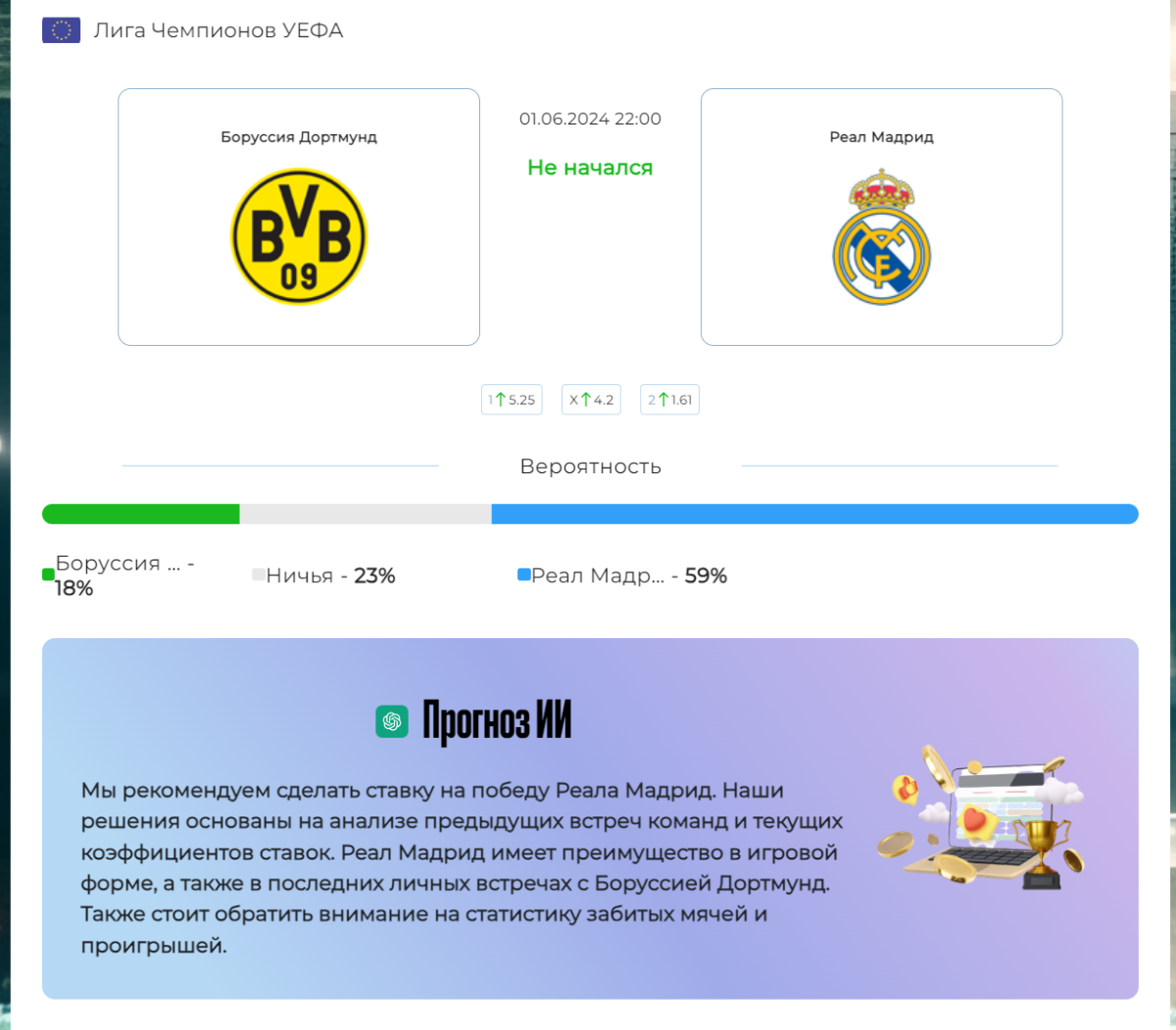Image resolution: width=1176 pixels, height=1030 pixels.
Task: Click the Real Madrid crest
Action: click(882, 236)
